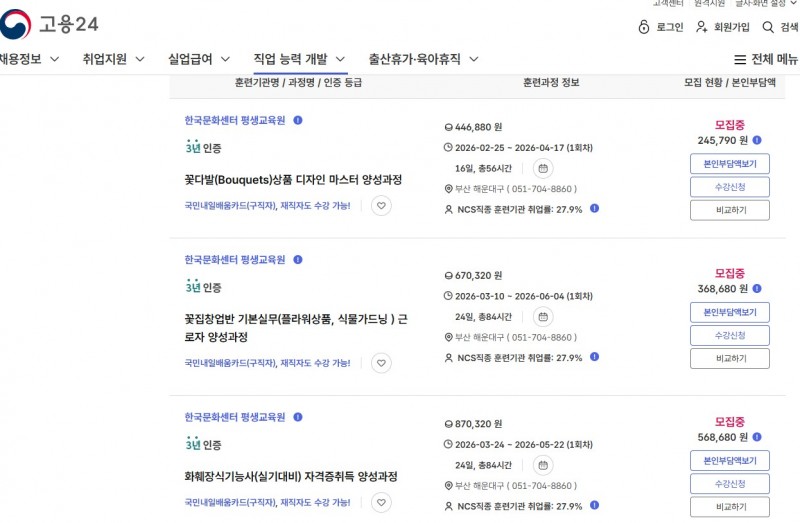Screen dimensions: 800x523
Task: Click 본인부담액보기 for the 꽃집창업반 course
Action: 729,312
